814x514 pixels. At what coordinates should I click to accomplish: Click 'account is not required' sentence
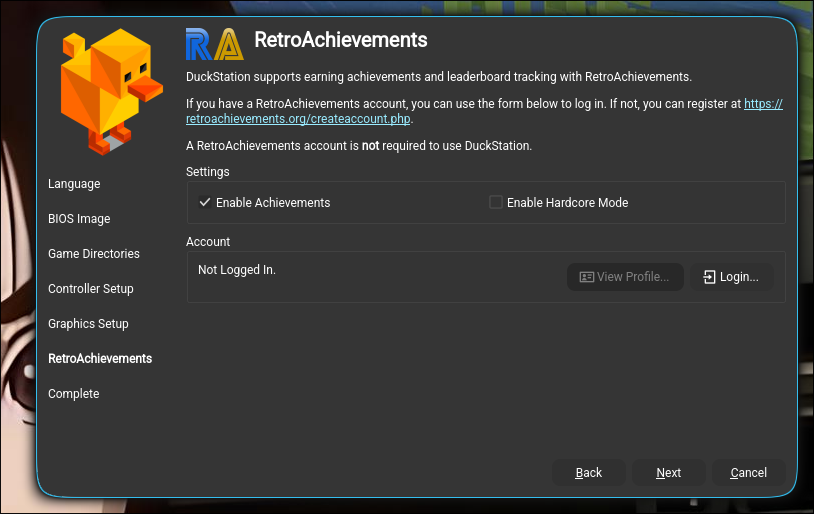click(359, 146)
